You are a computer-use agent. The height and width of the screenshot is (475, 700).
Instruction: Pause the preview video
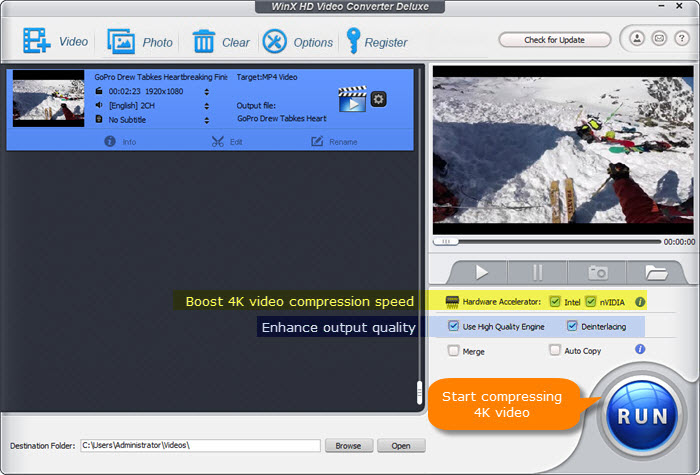tap(538, 272)
